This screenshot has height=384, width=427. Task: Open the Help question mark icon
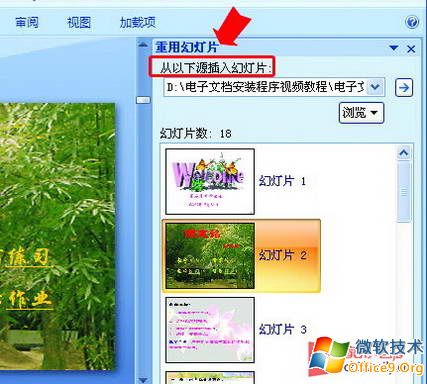coord(412,22)
